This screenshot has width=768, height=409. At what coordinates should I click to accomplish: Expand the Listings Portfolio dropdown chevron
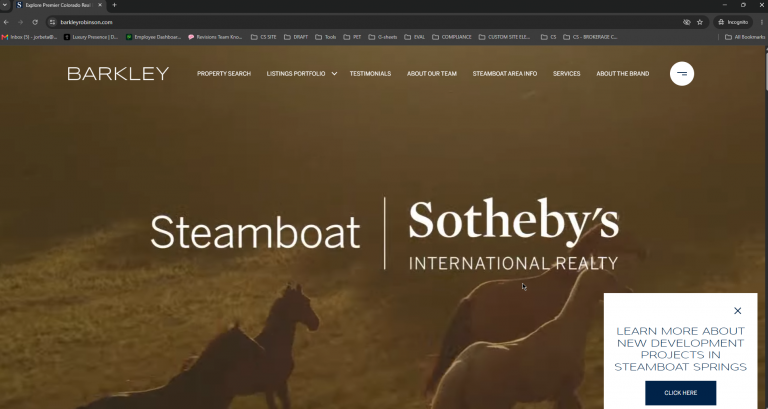[334, 74]
